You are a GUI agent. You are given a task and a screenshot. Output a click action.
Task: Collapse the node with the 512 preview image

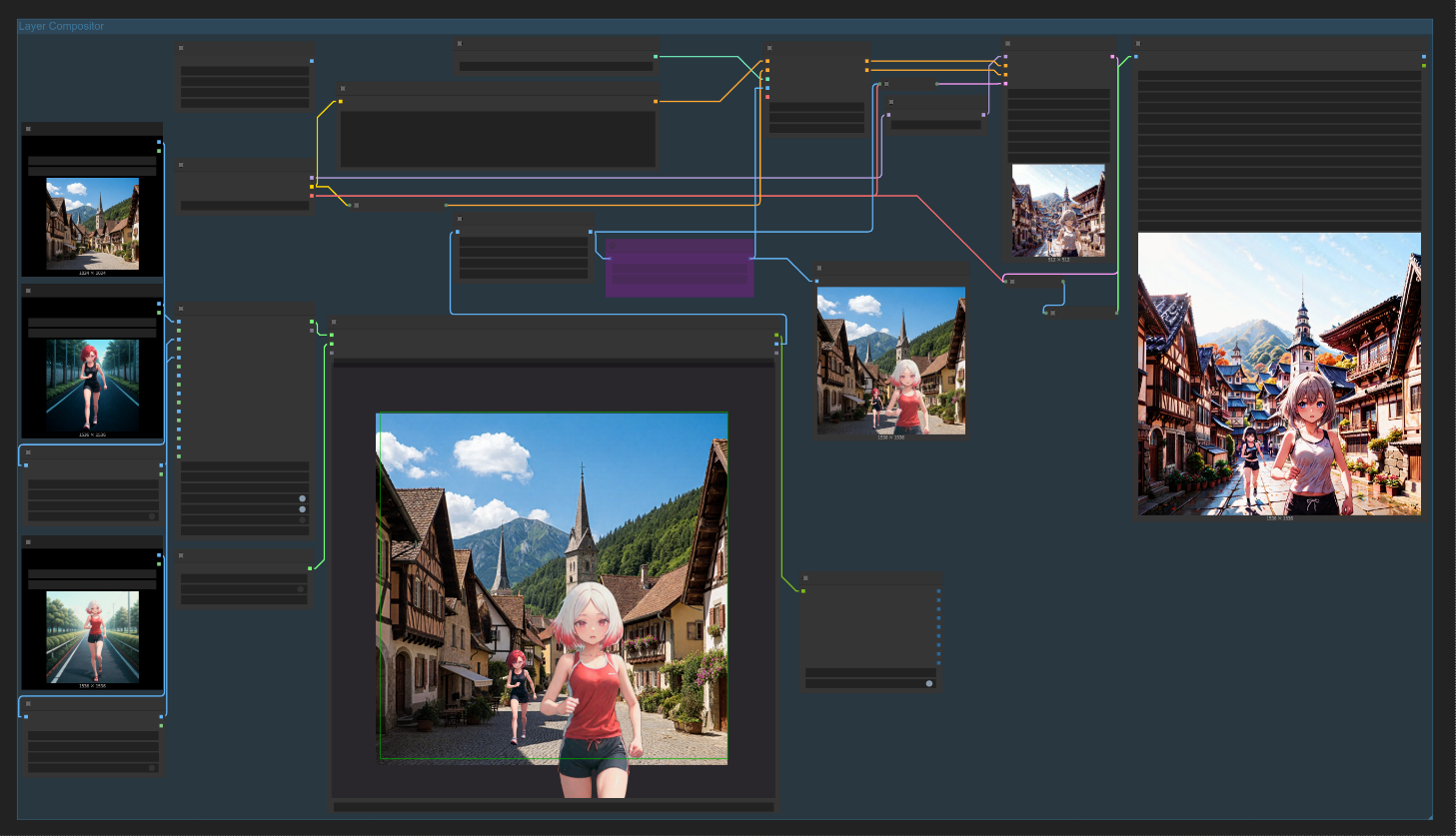(x=1008, y=44)
